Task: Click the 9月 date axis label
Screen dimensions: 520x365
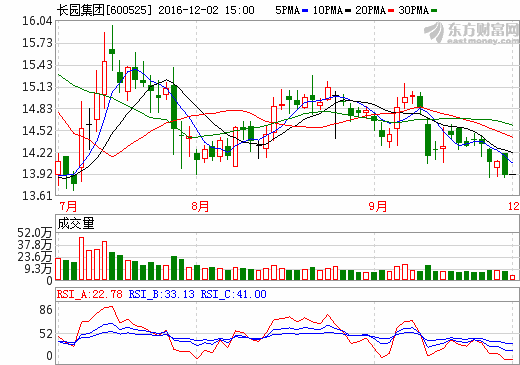Action: (378, 206)
